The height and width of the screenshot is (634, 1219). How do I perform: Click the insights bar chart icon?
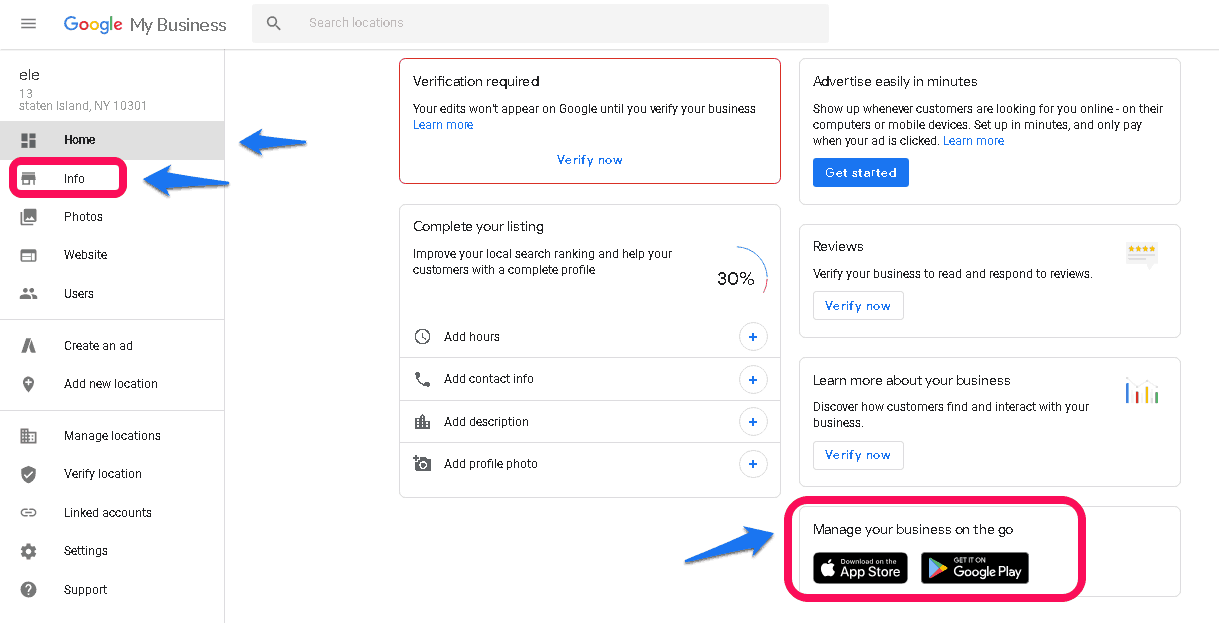click(1141, 391)
